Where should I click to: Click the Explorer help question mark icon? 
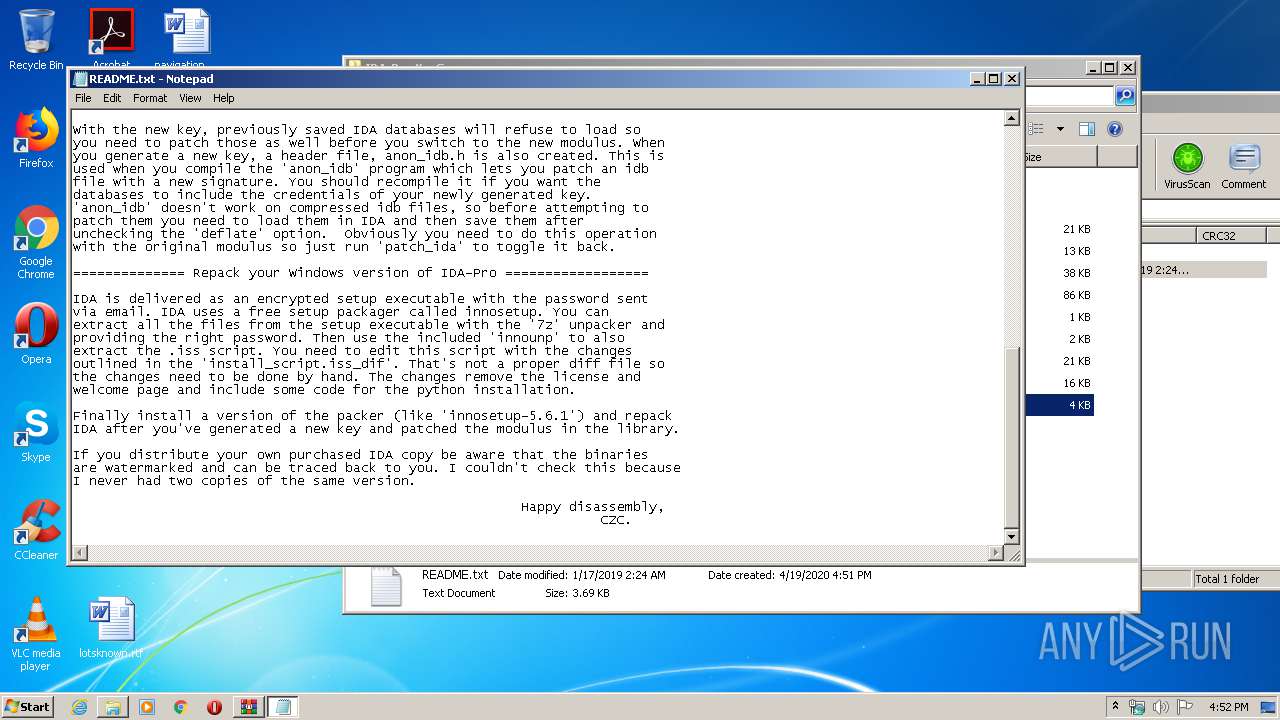(x=1115, y=129)
